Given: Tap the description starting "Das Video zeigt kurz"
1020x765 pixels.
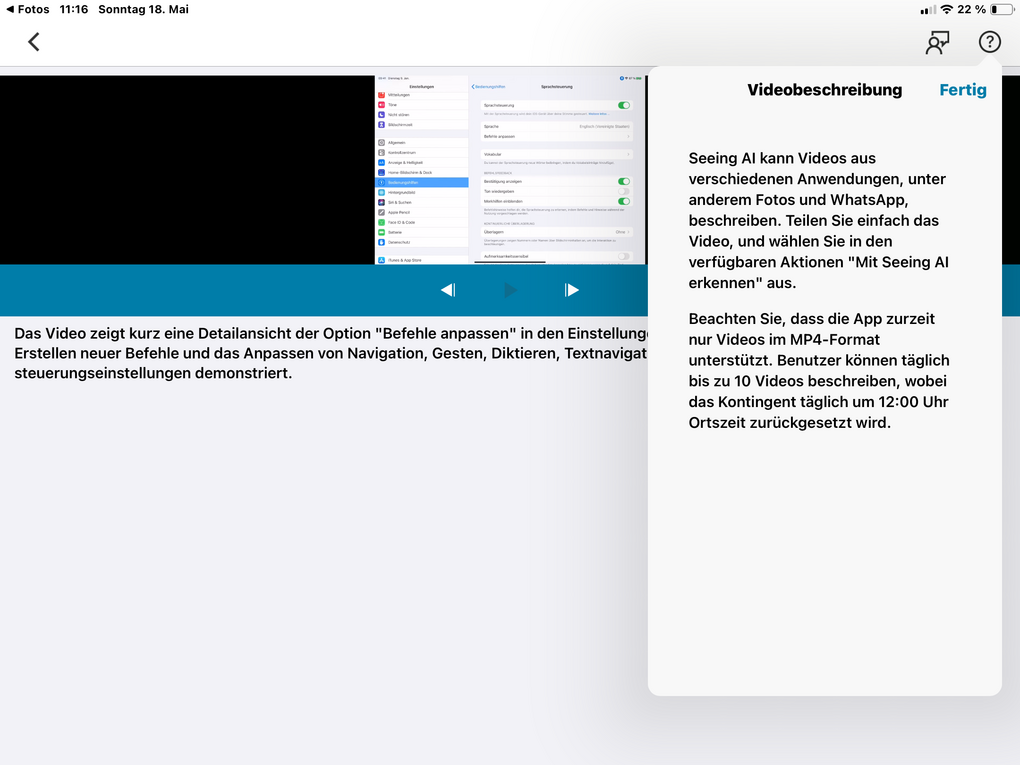Looking at the screenshot, I should point(331,353).
